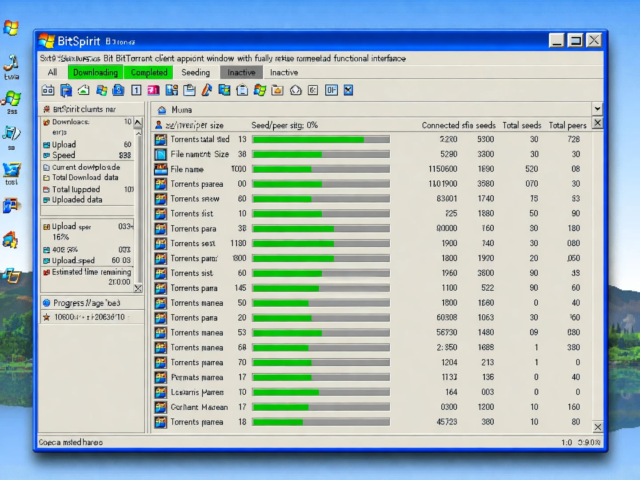This screenshot has height=480, width=640.
Task: Click the icon of 'File namsnt Size' row
Action: [160, 154]
